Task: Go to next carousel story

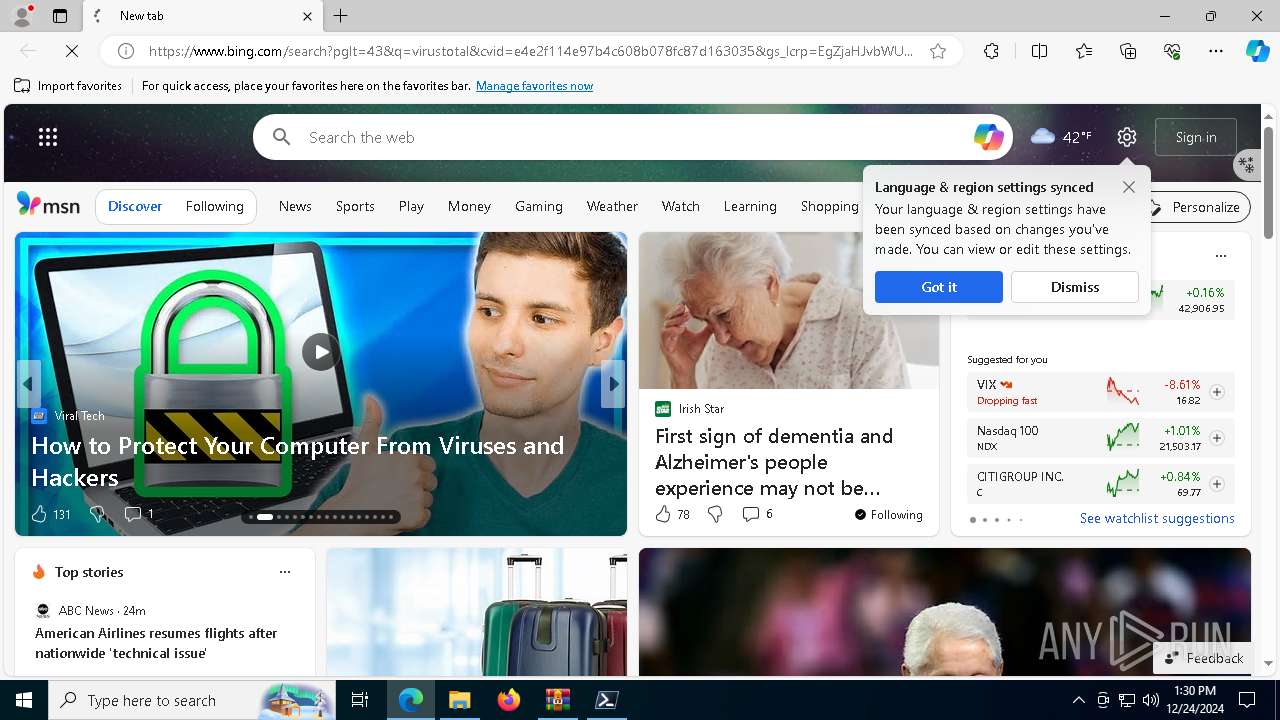Action: (613, 384)
